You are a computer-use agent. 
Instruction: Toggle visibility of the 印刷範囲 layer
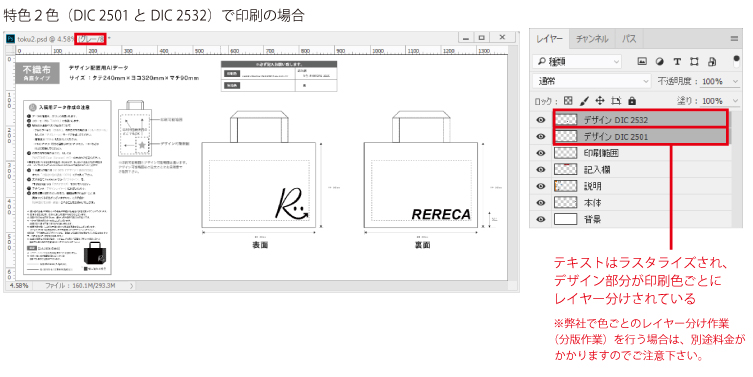click(x=541, y=153)
